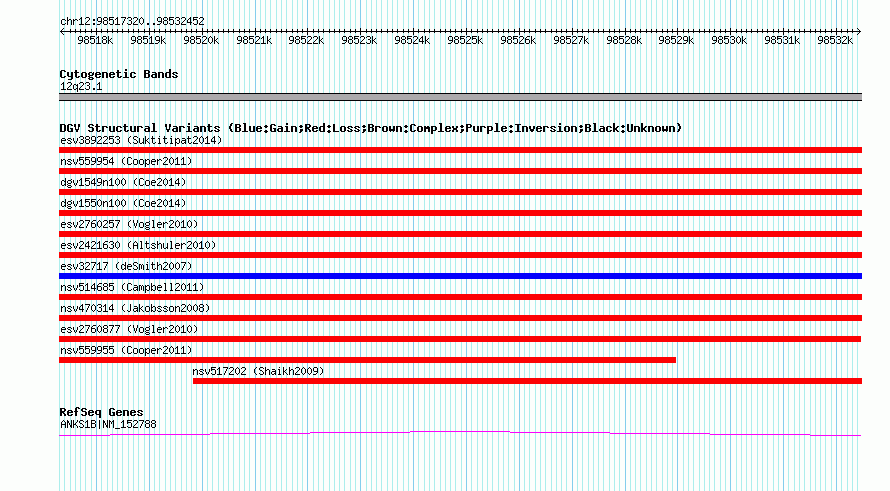
Task: Click ruler position 98527k
Action: (571, 40)
